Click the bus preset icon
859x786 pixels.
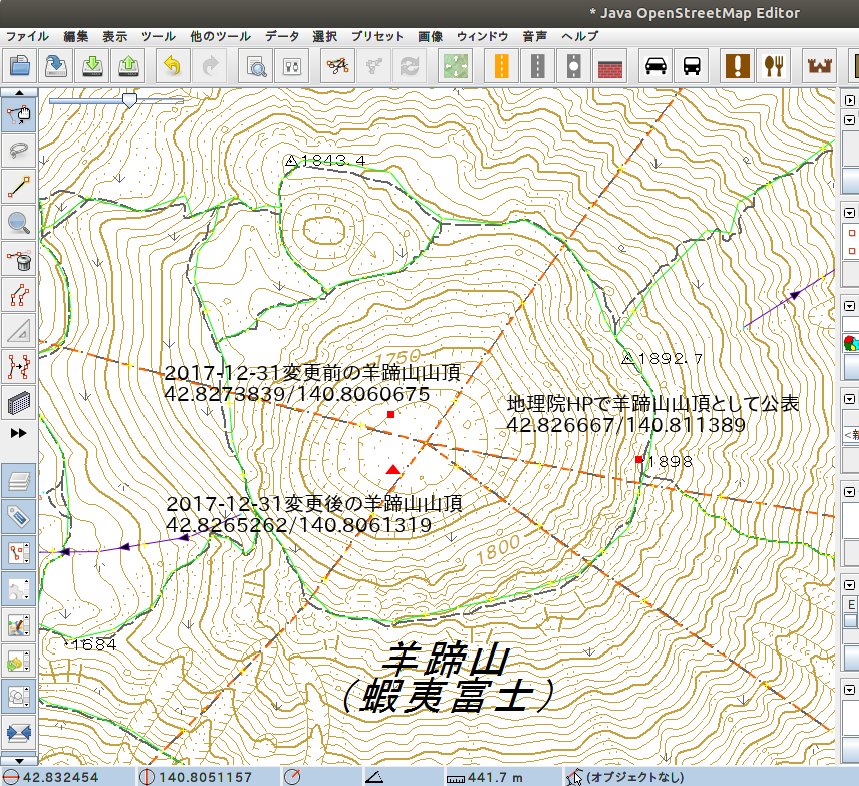[x=692, y=66]
